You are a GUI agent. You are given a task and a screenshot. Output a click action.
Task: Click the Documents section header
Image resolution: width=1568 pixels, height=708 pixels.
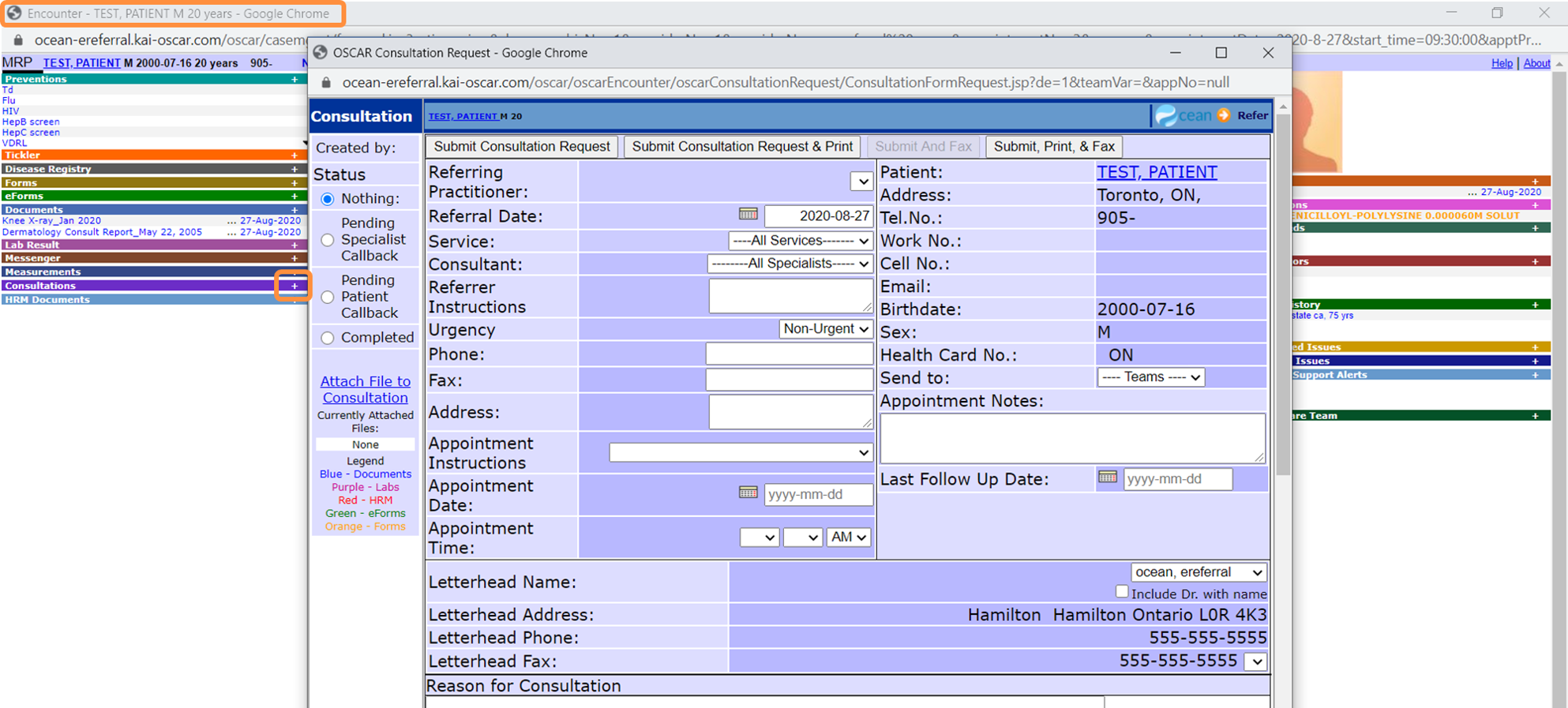(34, 210)
